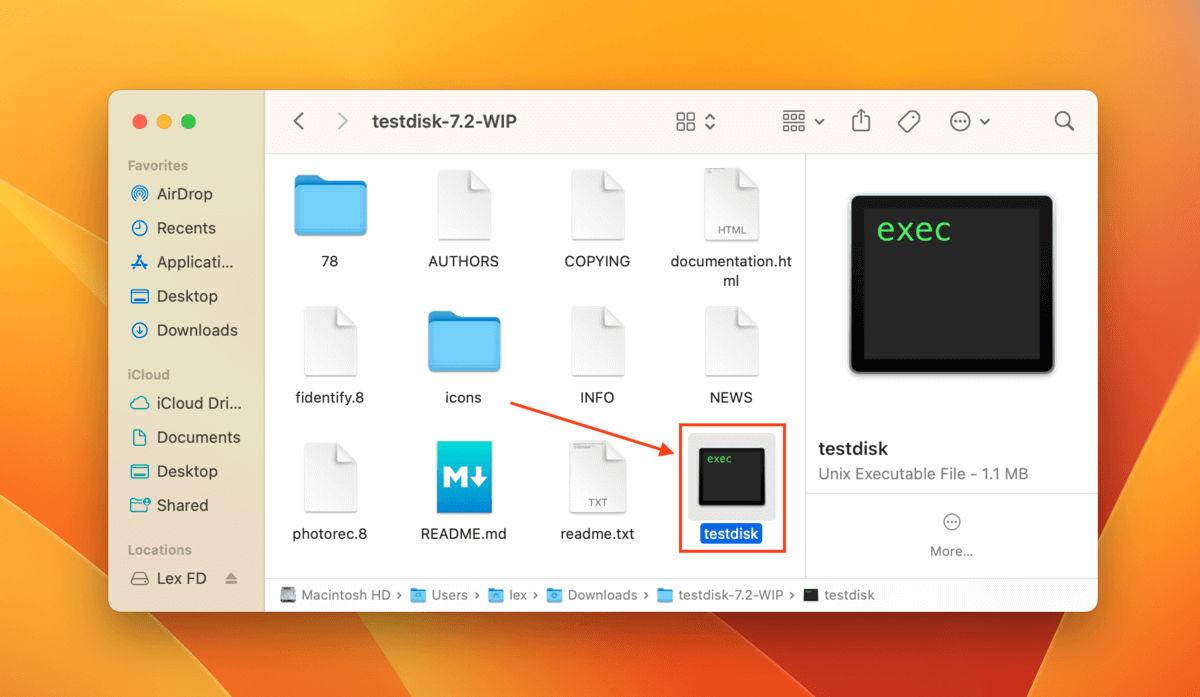Minimize window with yellow button
This screenshot has height=697, width=1200.
coord(164,122)
